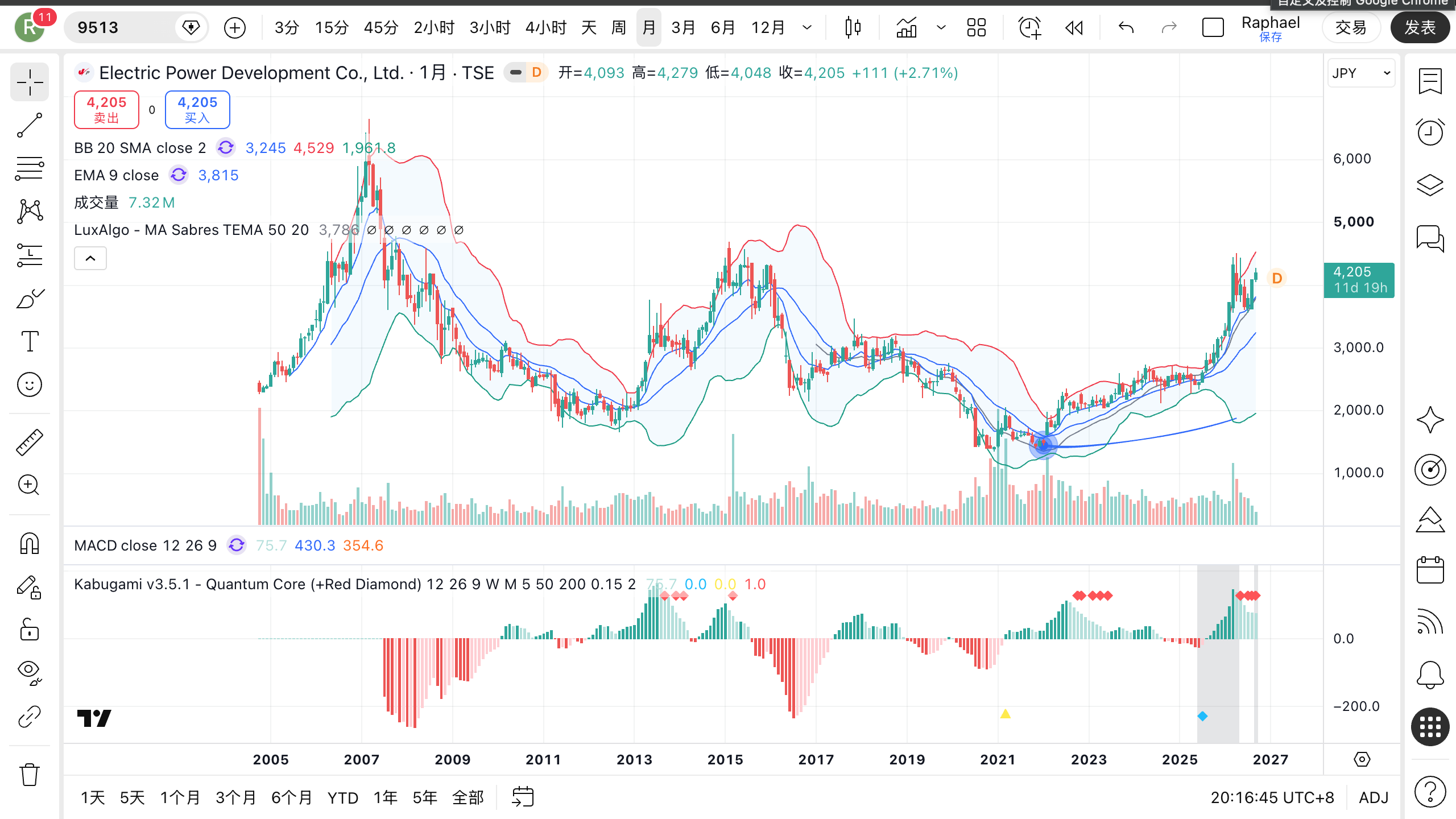This screenshot has width=1456, height=819.
Task: Open the help center question mark
Action: point(1430,791)
